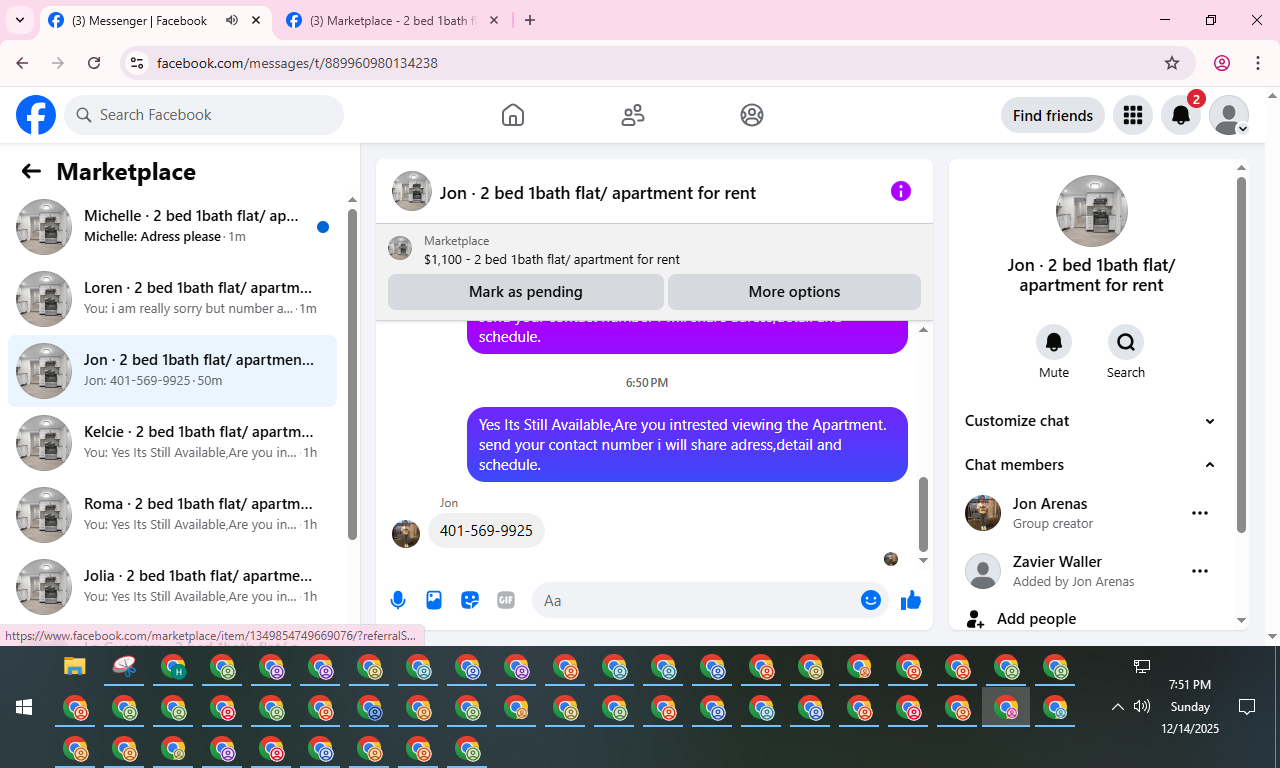Viewport: 1280px width, 768px height.
Task: Open the Facebook logo home link
Action: tap(36, 115)
